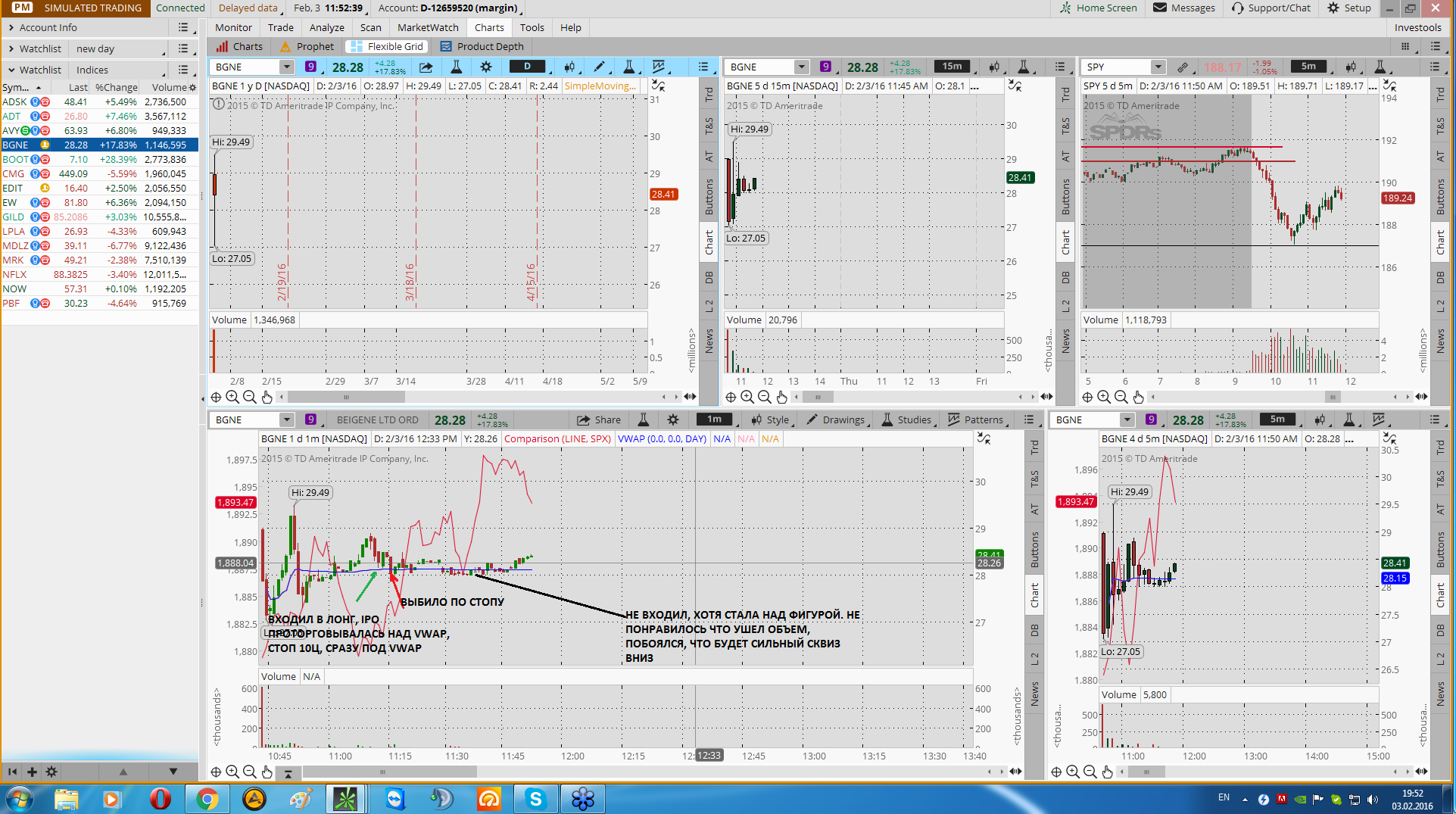Toggle the DB side panel on the SPY chart
Screen dimensions: 1456x814
pos(1440,277)
